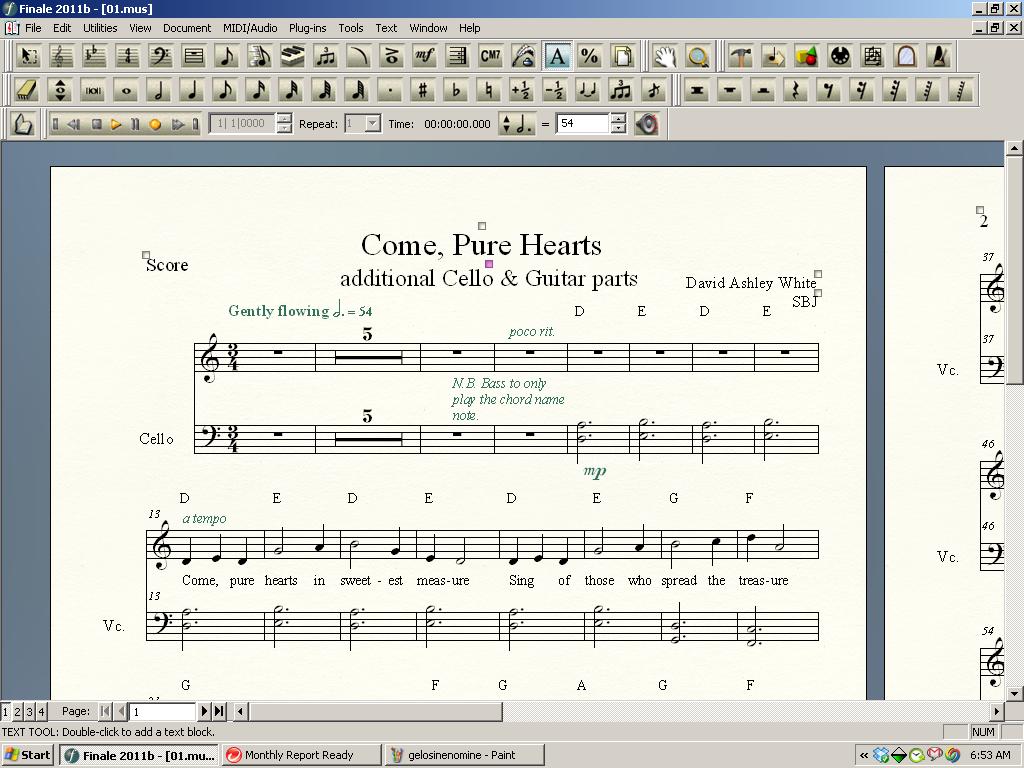Select the Zoom magnifier tool
This screenshot has width=1024, height=768.
[698, 56]
